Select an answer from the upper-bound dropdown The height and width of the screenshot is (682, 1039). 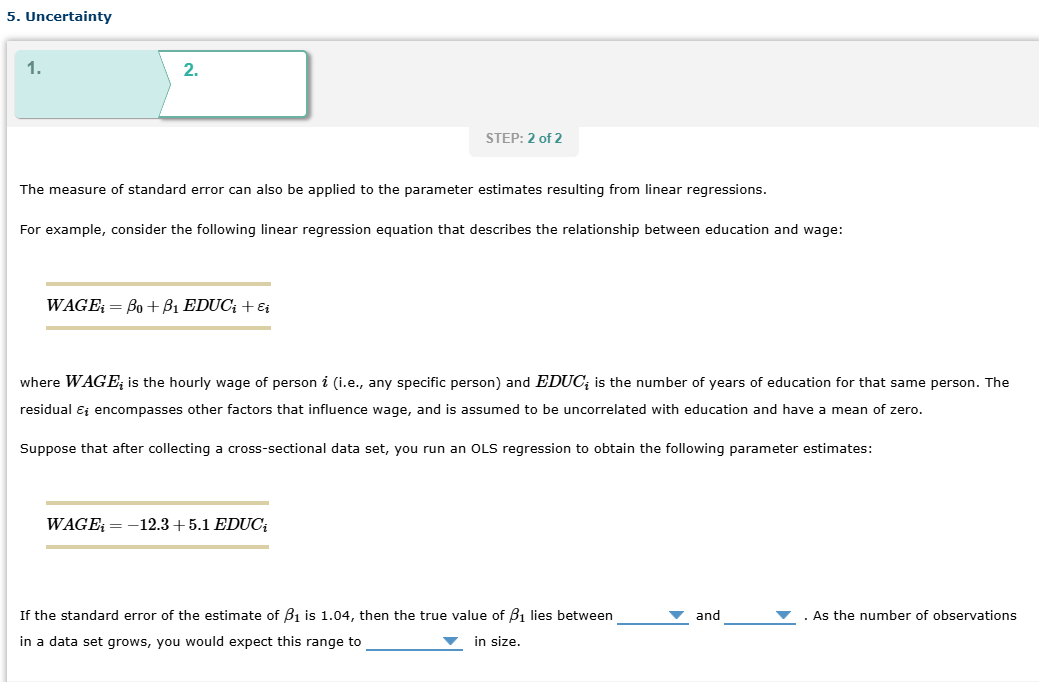coord(758,616)
